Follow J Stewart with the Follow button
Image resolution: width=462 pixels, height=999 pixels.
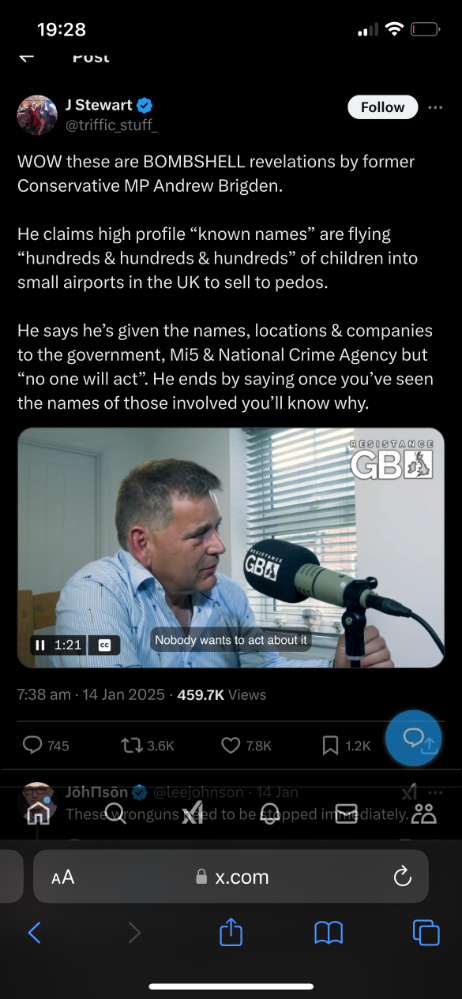(x=382, y=107)
